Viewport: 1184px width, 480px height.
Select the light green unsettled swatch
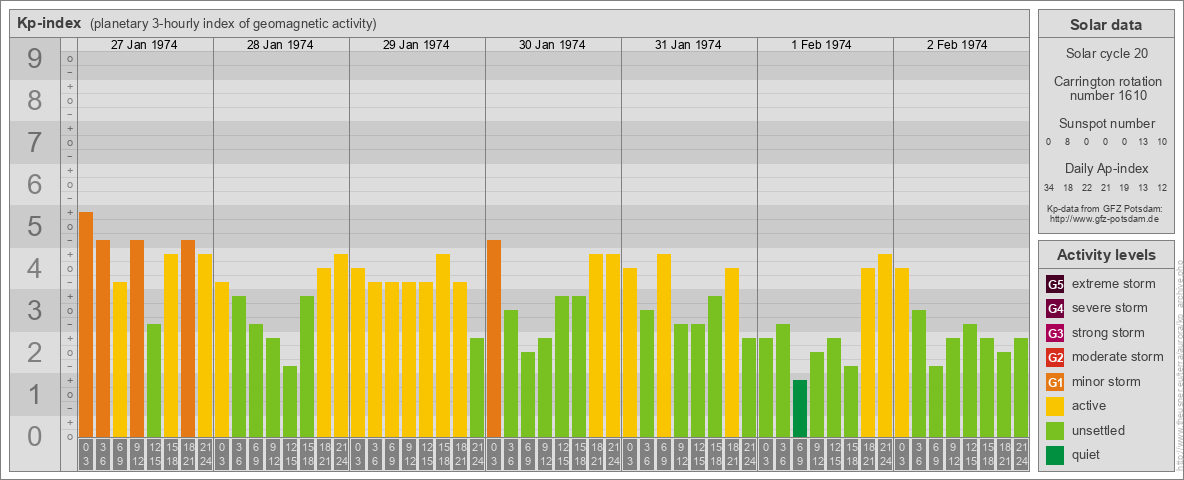[1055, 431]
